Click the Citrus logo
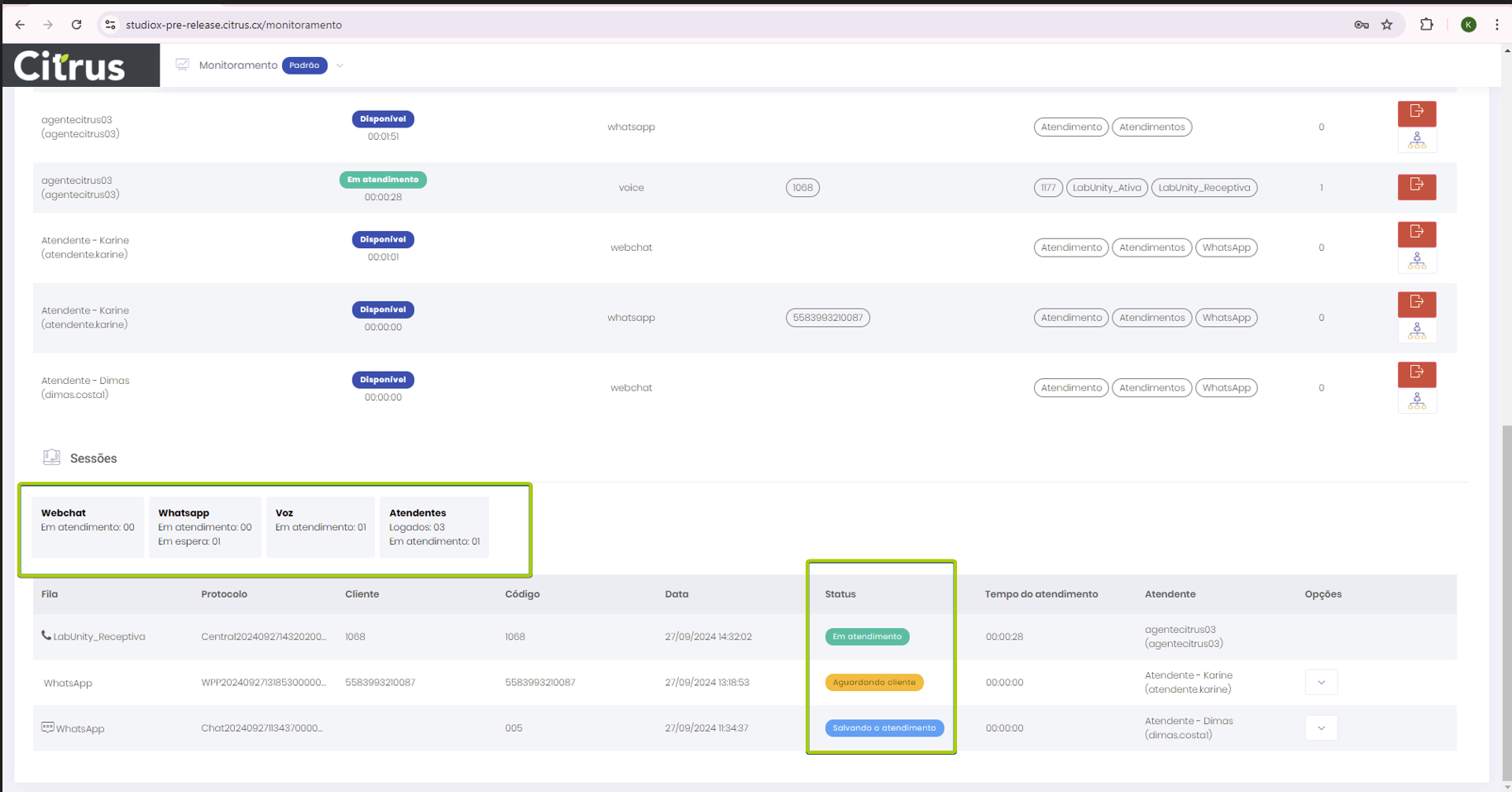Image resolution: width=1512 pixels, height=792 pixels. [x=70, y=66]
